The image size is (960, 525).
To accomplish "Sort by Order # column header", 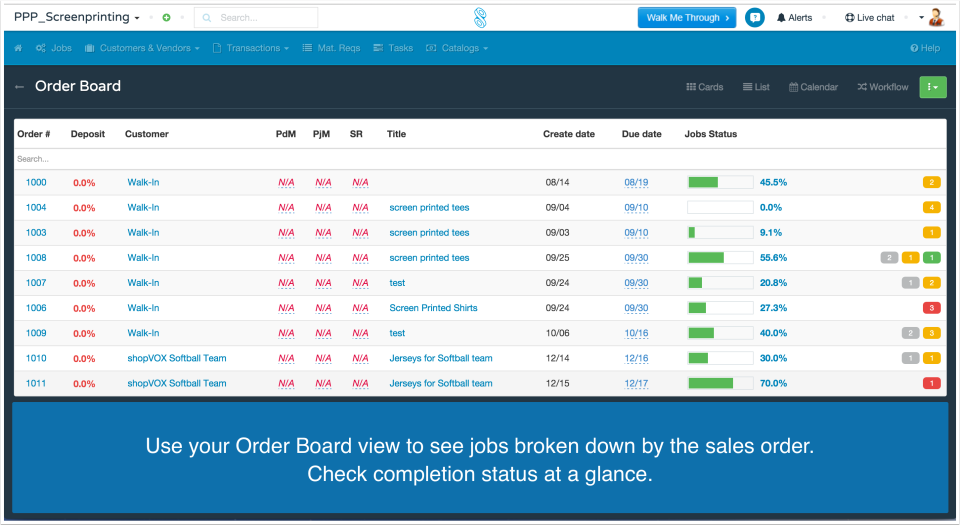I will [34, 134].
